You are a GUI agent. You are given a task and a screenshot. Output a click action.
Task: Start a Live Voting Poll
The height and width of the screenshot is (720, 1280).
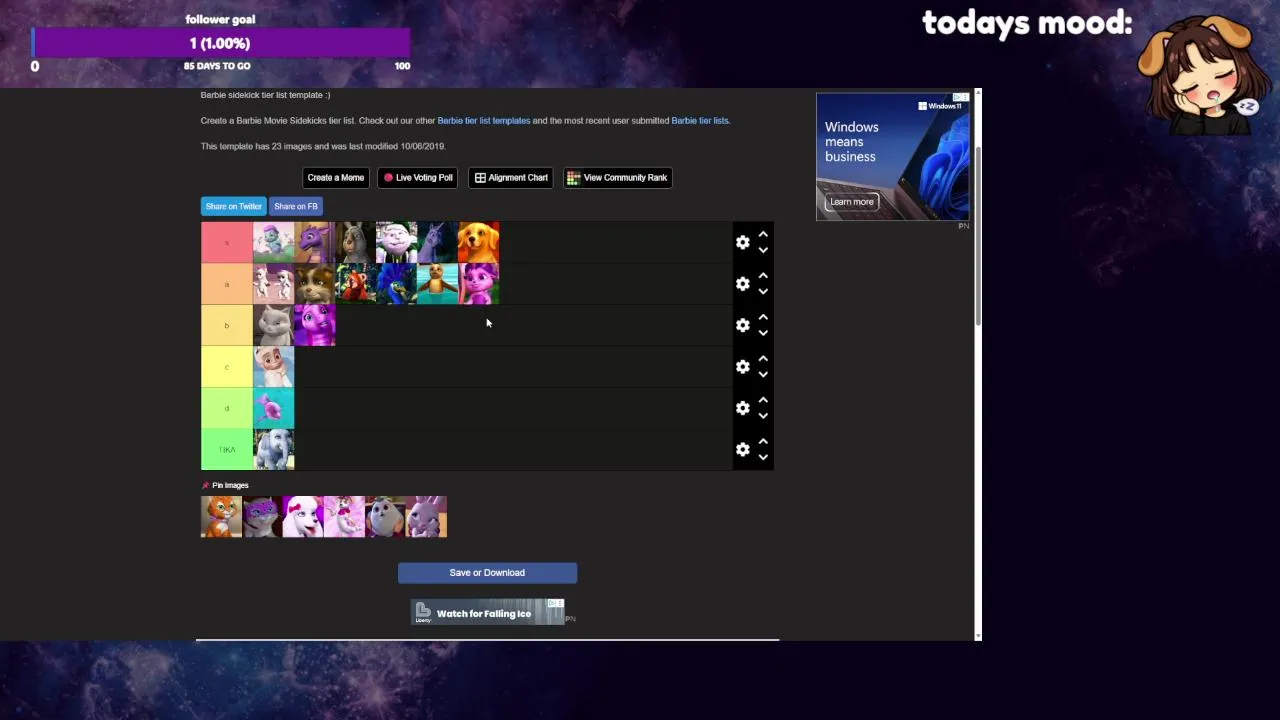pos(418,178)
